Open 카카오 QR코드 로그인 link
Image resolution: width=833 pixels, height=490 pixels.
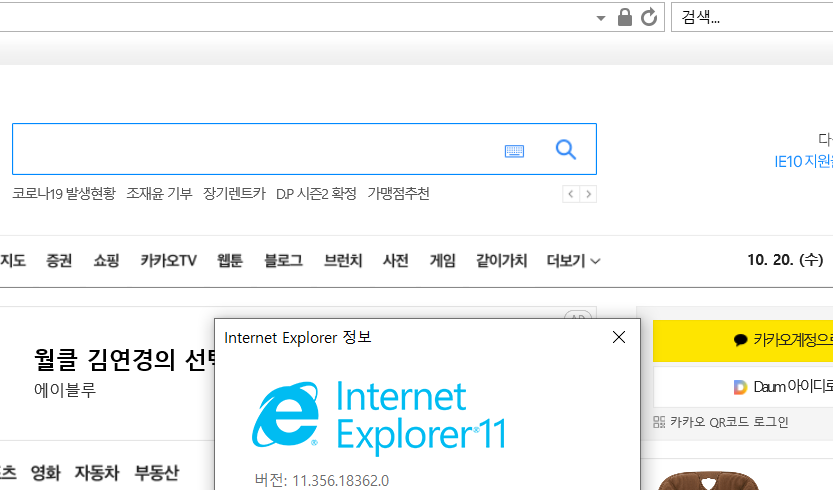click(721, 422)
